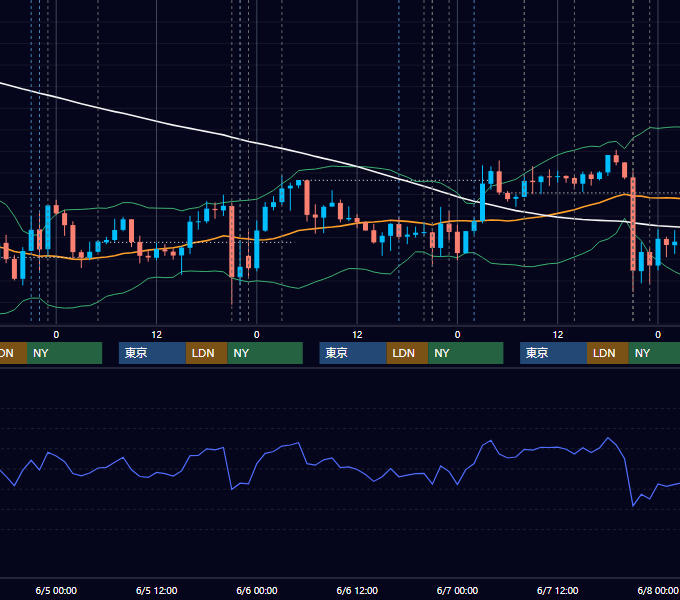This screenshot has height=600, width=680.
Task: Click the 6/6 東京 session block
Action: [x=353, y=353]
